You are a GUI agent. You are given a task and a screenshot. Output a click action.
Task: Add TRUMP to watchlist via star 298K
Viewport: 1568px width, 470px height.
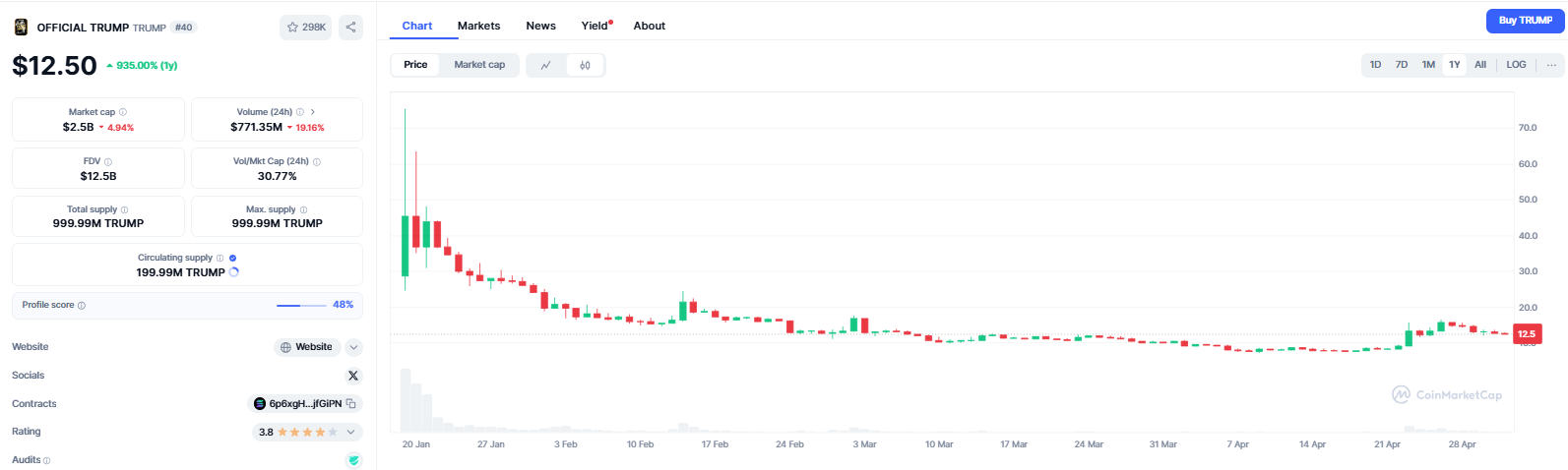point(306,28)
